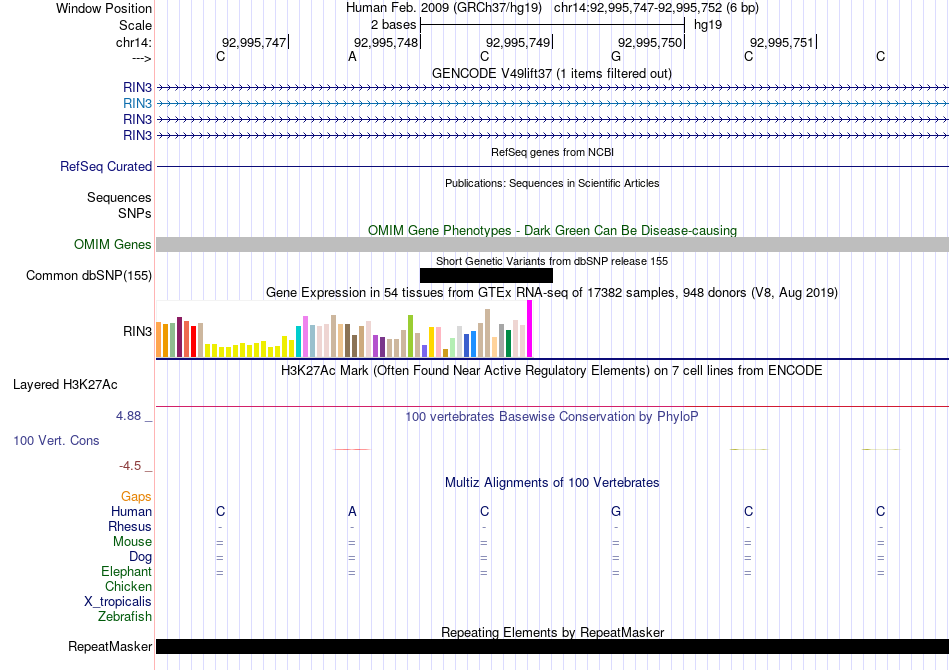Click the Rhesus species label
The height and width of the screenshot is (670, 950).
point(130,527)
